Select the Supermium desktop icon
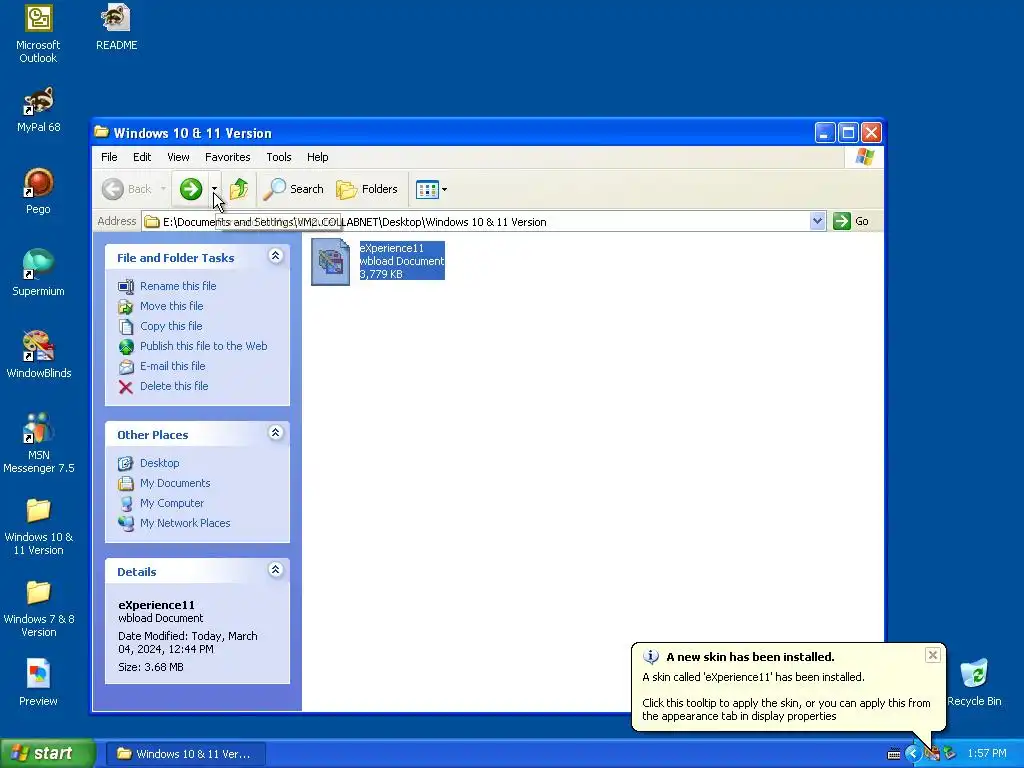 pos(39,274)
